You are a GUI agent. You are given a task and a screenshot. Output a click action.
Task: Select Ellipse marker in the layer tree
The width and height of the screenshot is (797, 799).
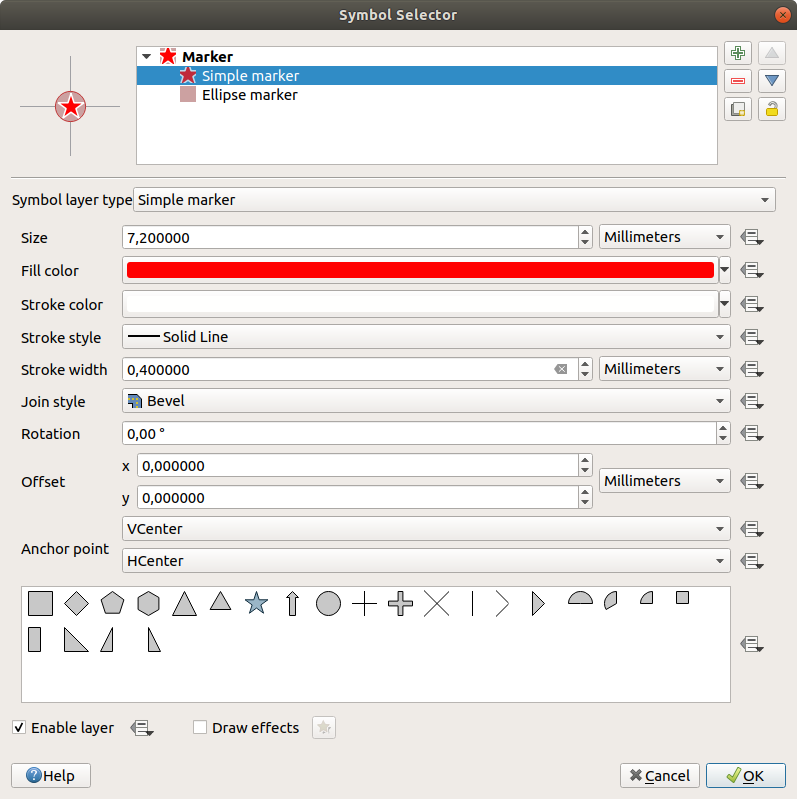[x=249, y=95]
